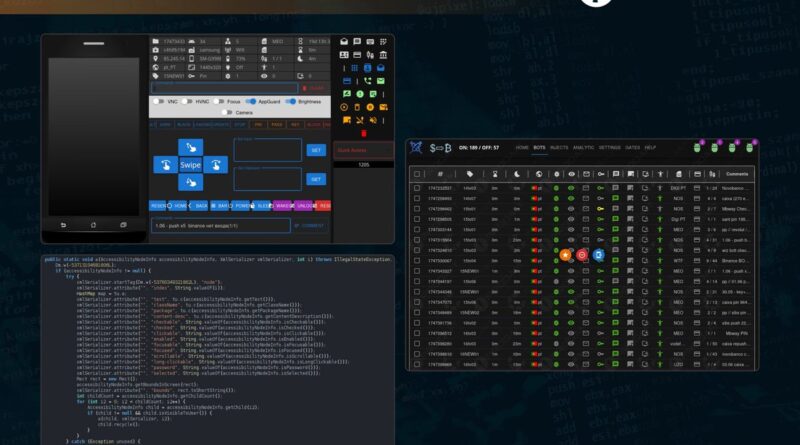The height and width of the screenshot is (445, 800).
Task: Click the blue HOME button under swipe pad
Action: click(x=179, y=206)
